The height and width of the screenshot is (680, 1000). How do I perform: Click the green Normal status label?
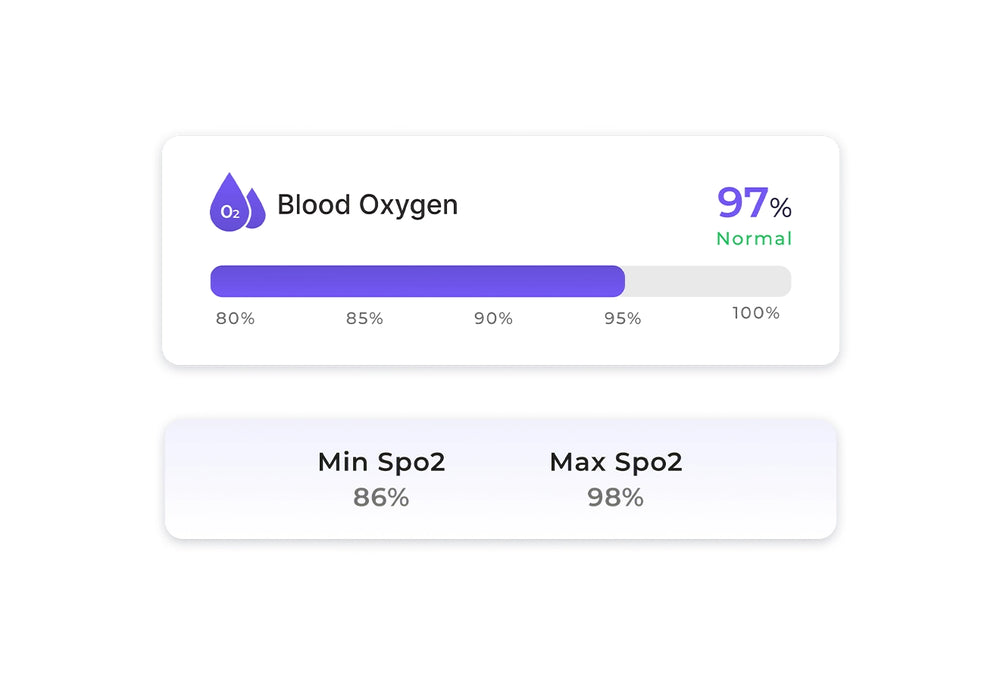click(x=754, y=239)
